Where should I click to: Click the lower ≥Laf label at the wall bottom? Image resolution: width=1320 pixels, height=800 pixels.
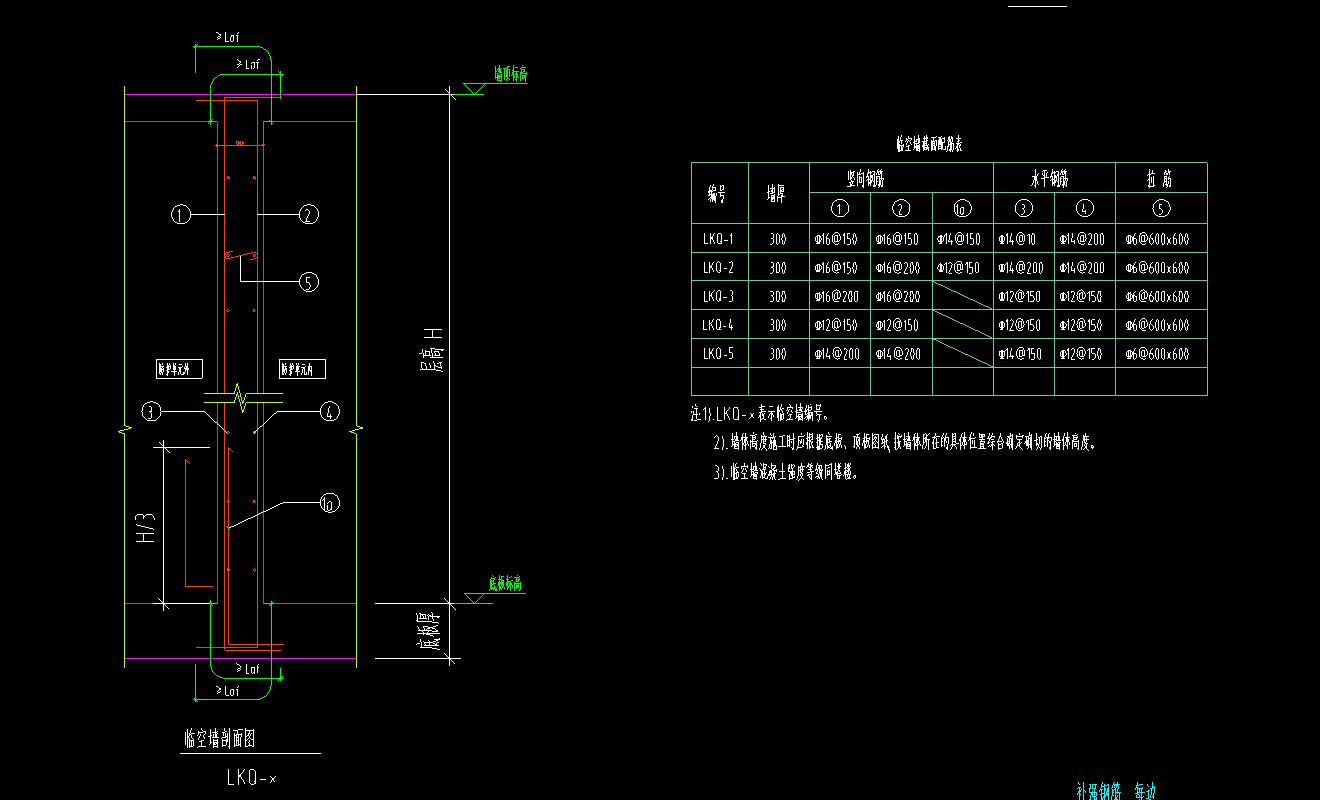(227, 691)
